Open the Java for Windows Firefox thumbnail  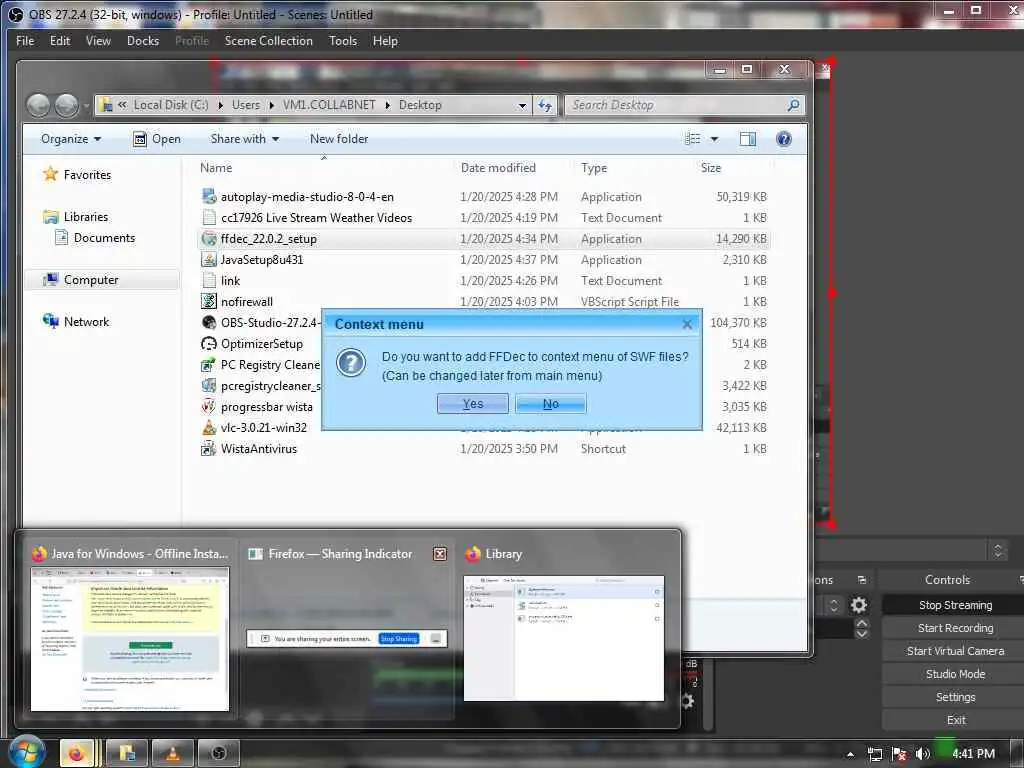[x=130, y=638]
